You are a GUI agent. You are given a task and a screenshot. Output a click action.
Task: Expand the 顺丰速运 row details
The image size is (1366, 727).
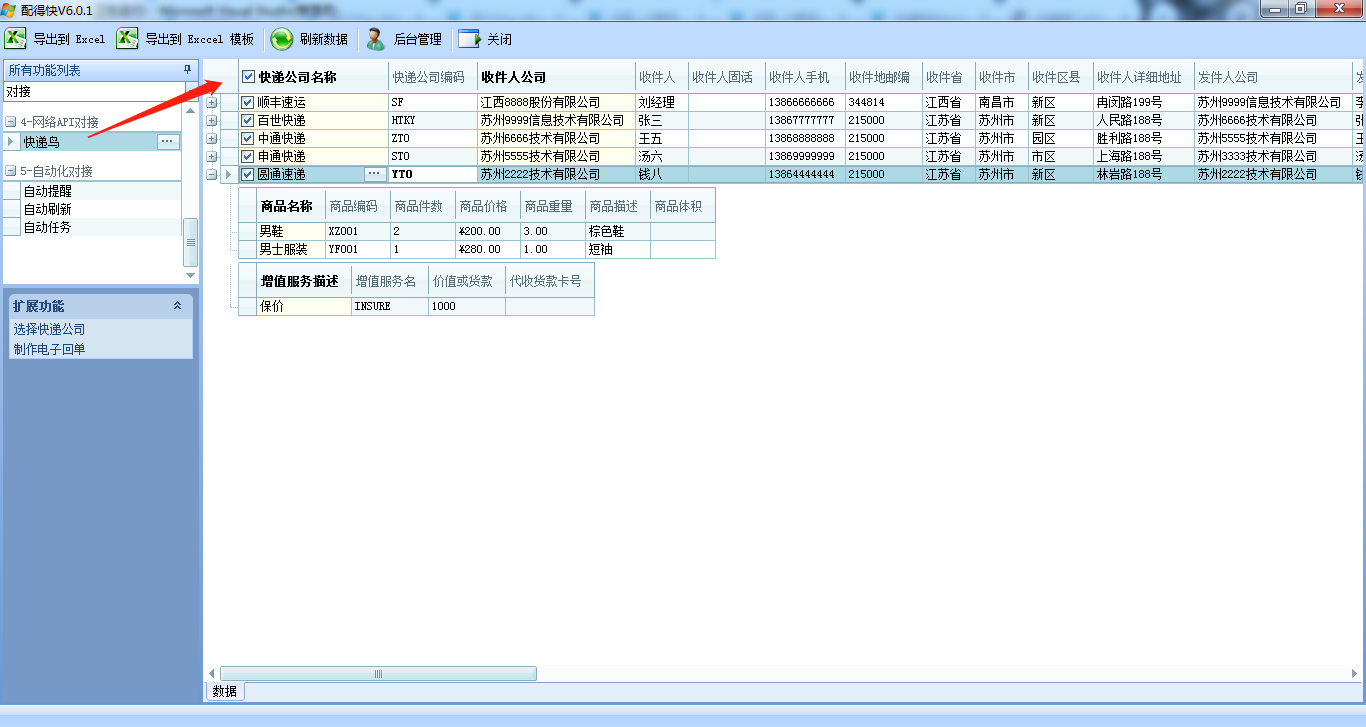coord(212,102)
